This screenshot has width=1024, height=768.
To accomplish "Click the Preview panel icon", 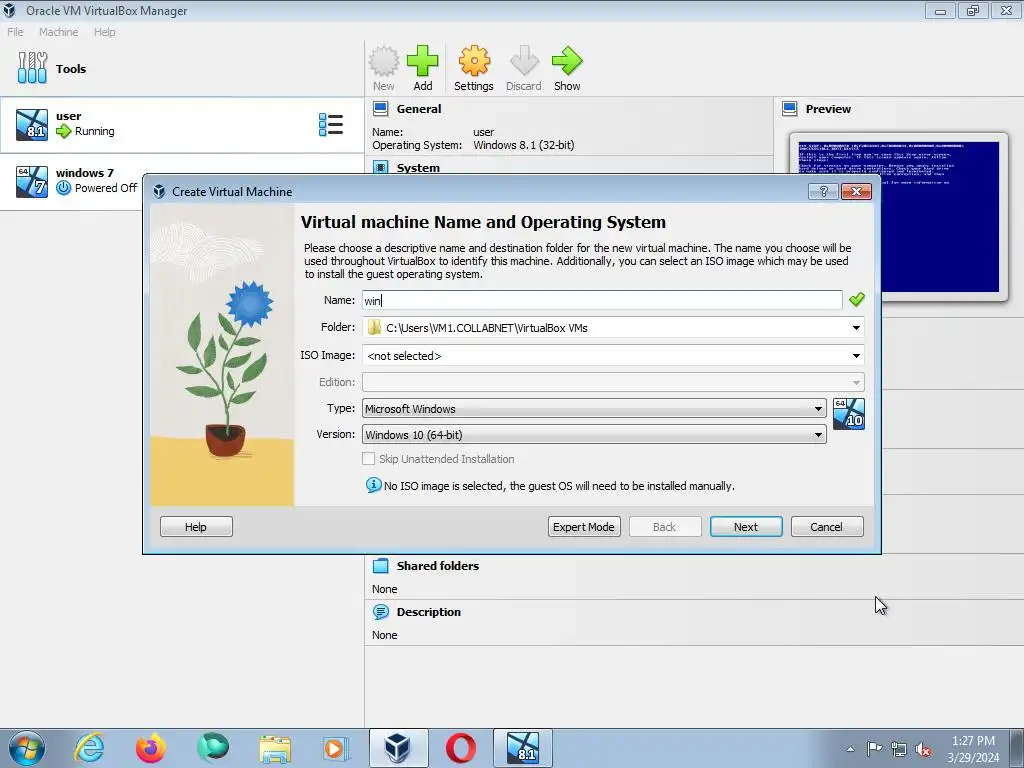I will 790,108.
